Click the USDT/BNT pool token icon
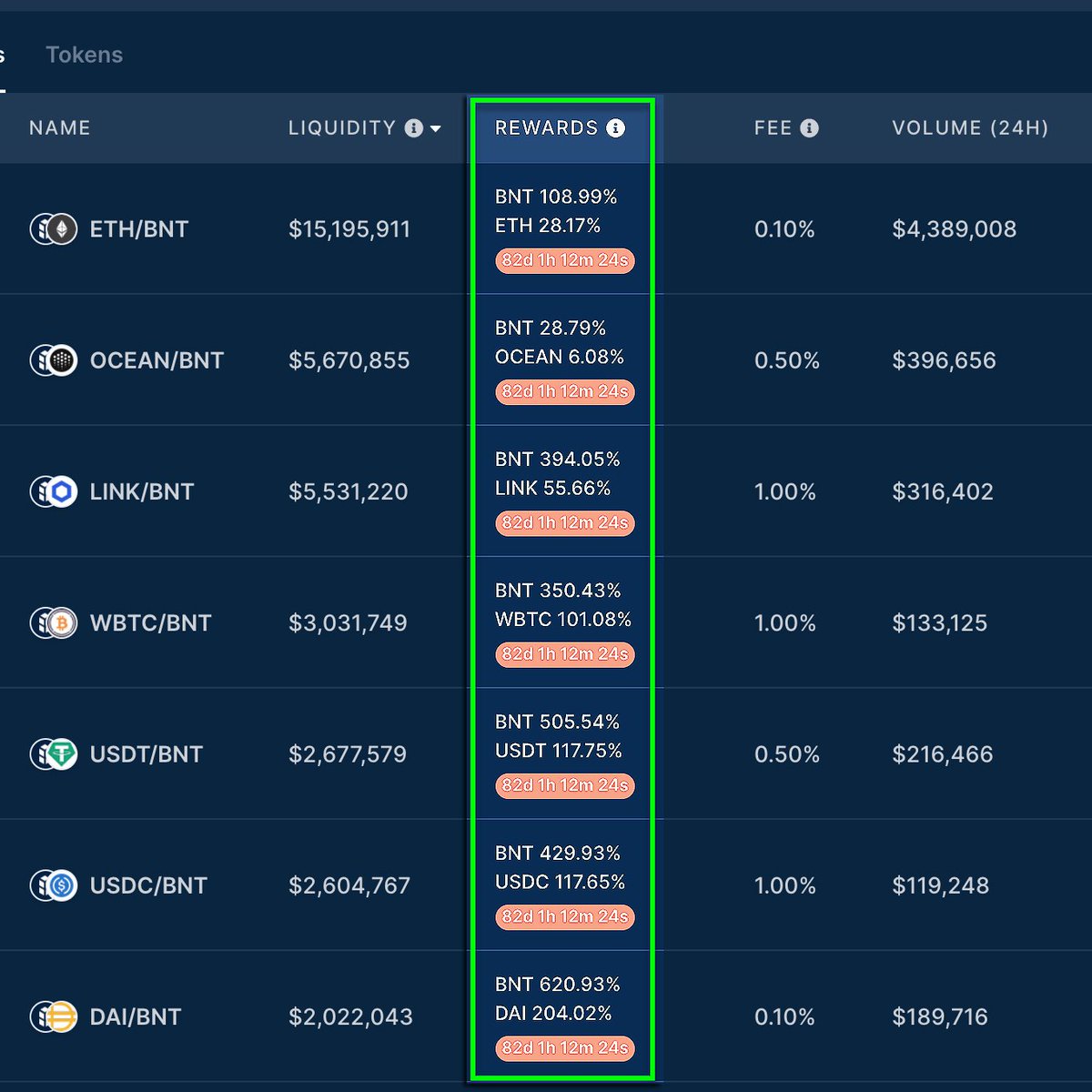This screenshot has height=1092, width=1092. (x=54, y=754)
